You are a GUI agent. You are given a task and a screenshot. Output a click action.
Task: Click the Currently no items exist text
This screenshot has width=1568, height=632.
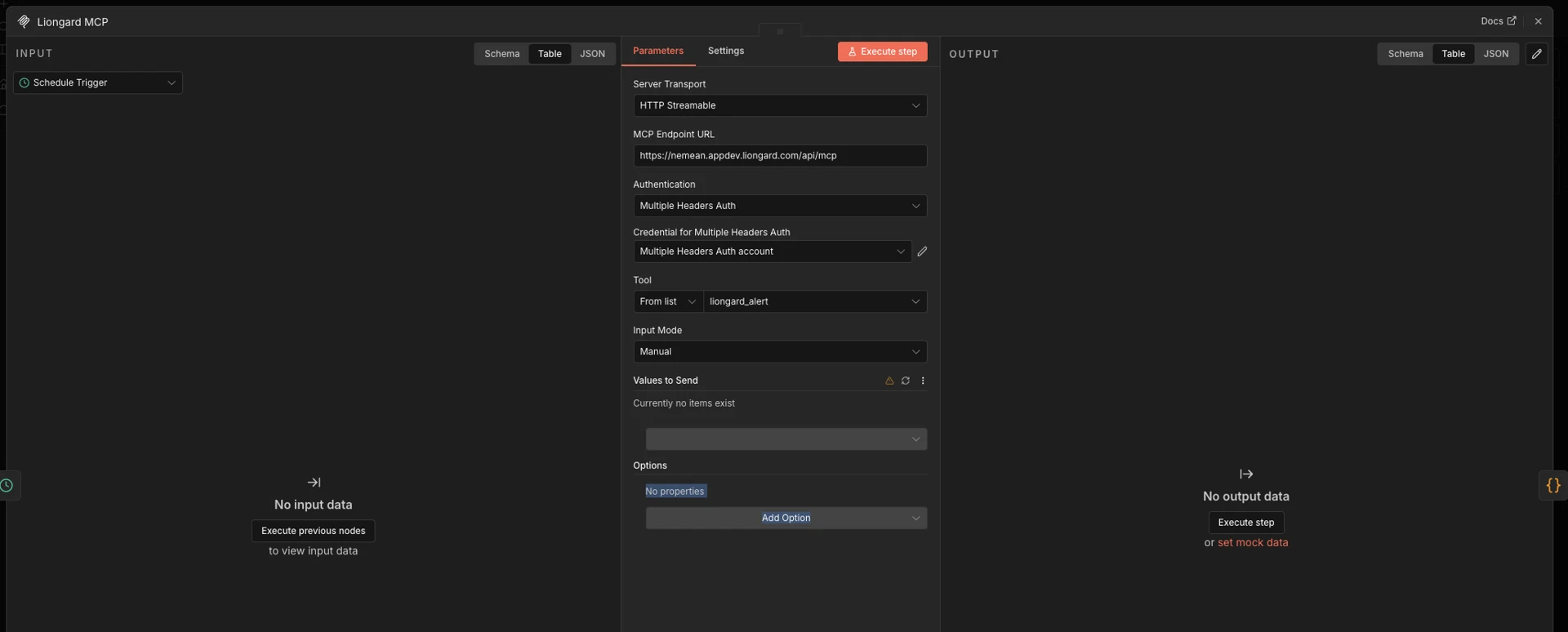point(684,403)
